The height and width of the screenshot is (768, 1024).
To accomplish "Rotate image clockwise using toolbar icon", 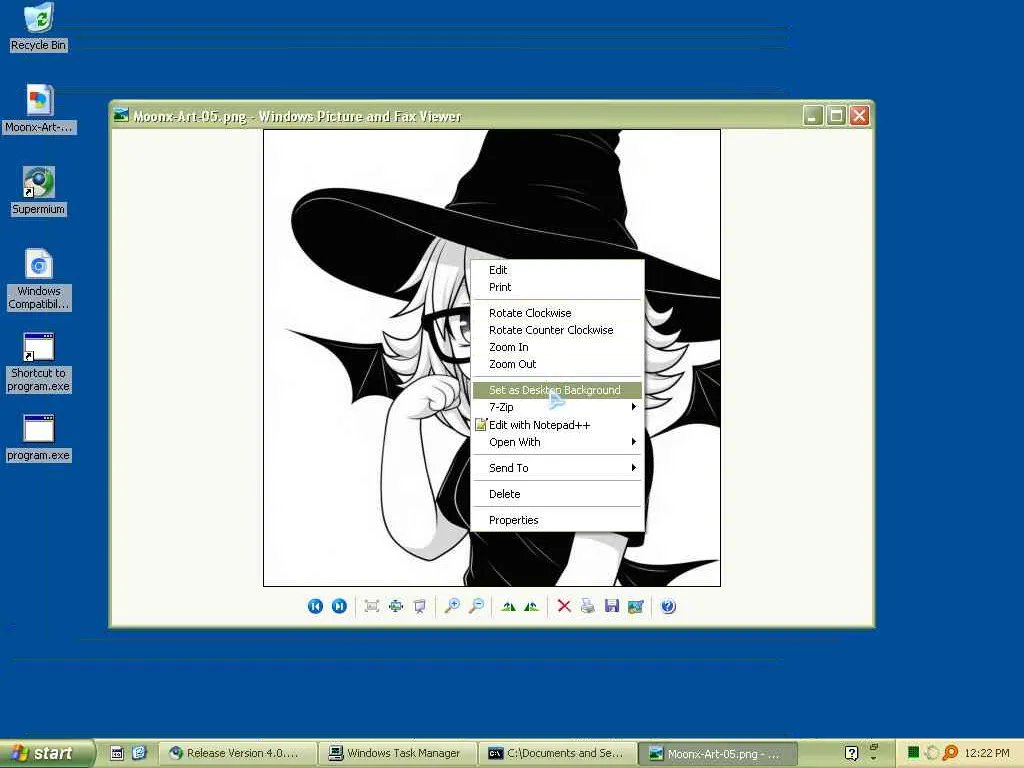I will click(x=508, y=607).
